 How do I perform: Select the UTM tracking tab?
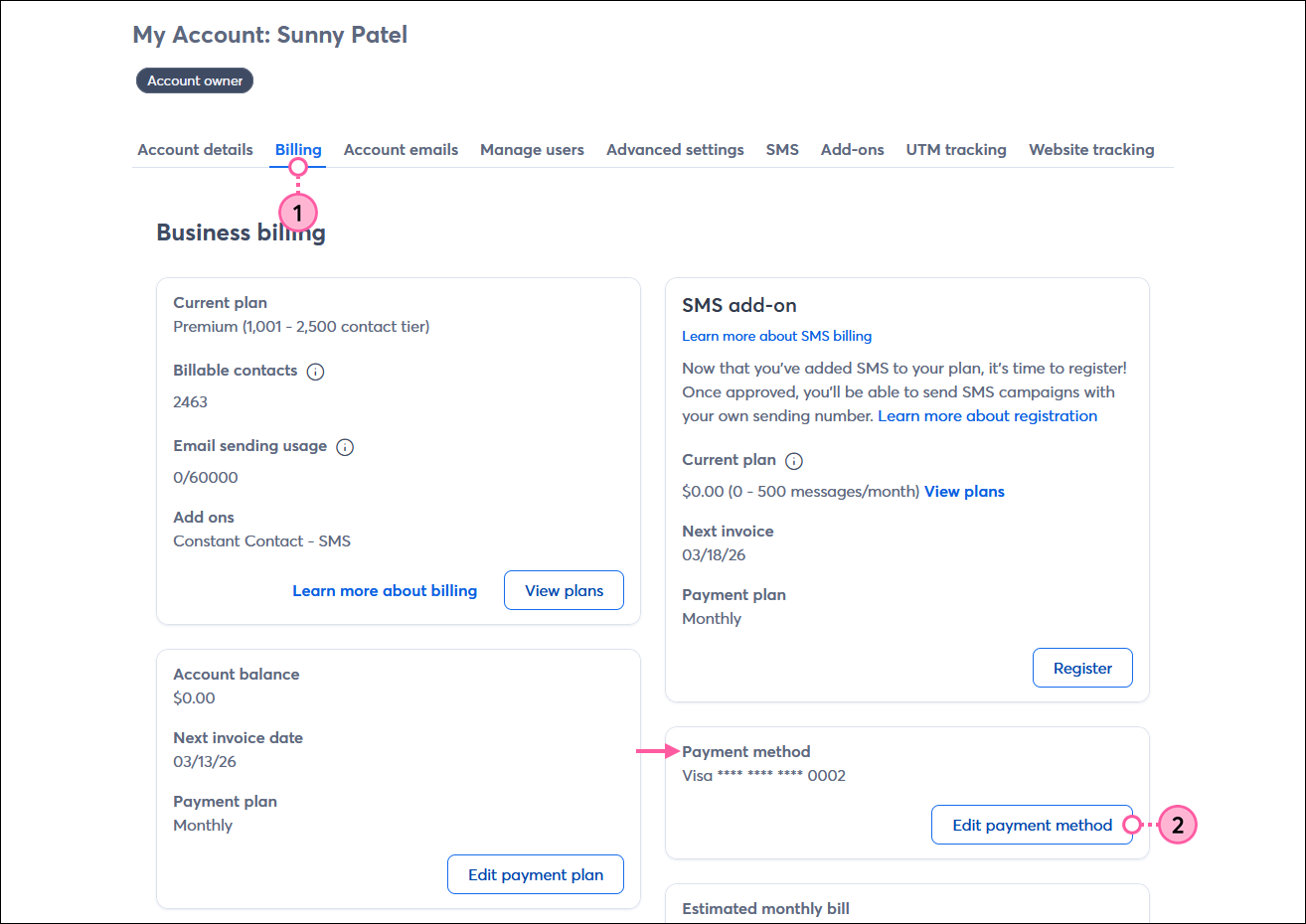point(956,149)
